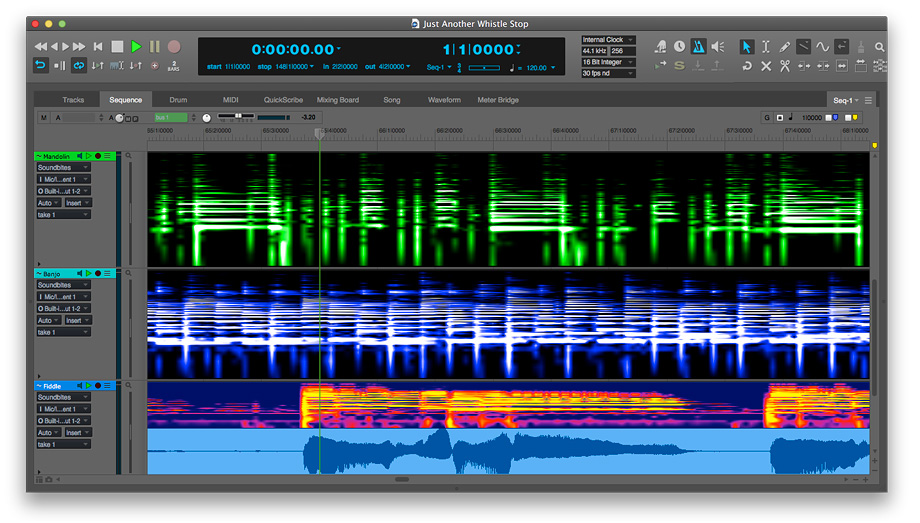Open the Internal Clock dropdown
Image resolution: width=920 pixels, height=523 pixels.
(x=608, y=40)
